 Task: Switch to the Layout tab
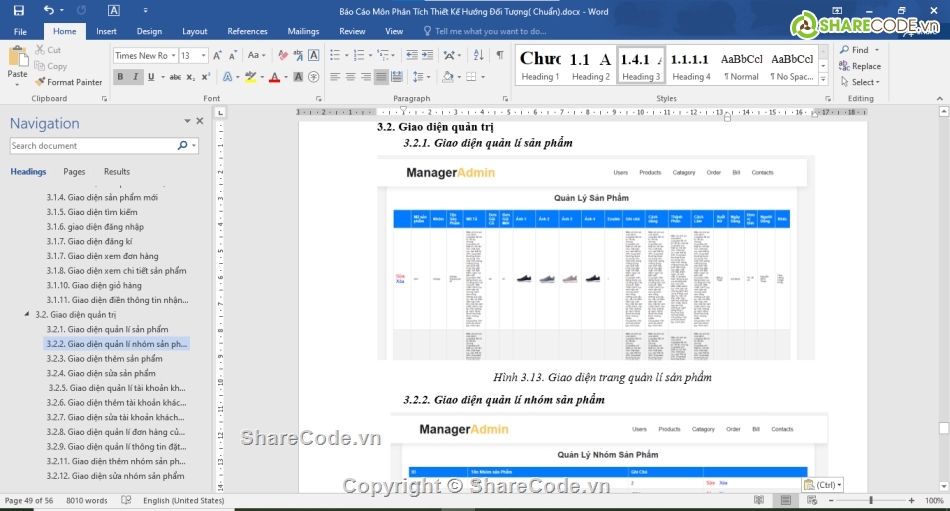[194, 32]
